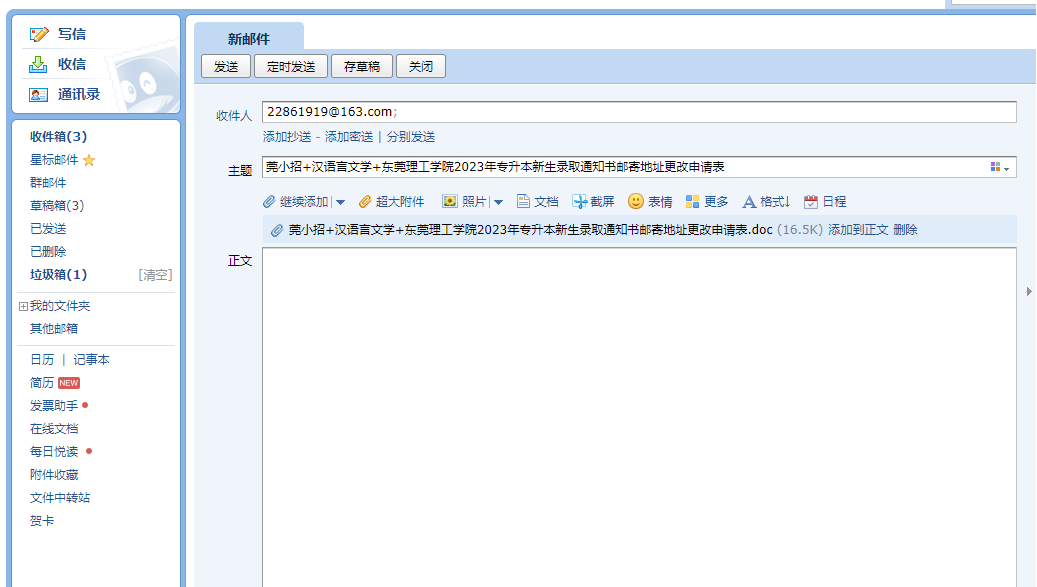Screen dimensions: 1037x587
Task: Click the attached doc file paperclip icon
Action: click(277, 230)
